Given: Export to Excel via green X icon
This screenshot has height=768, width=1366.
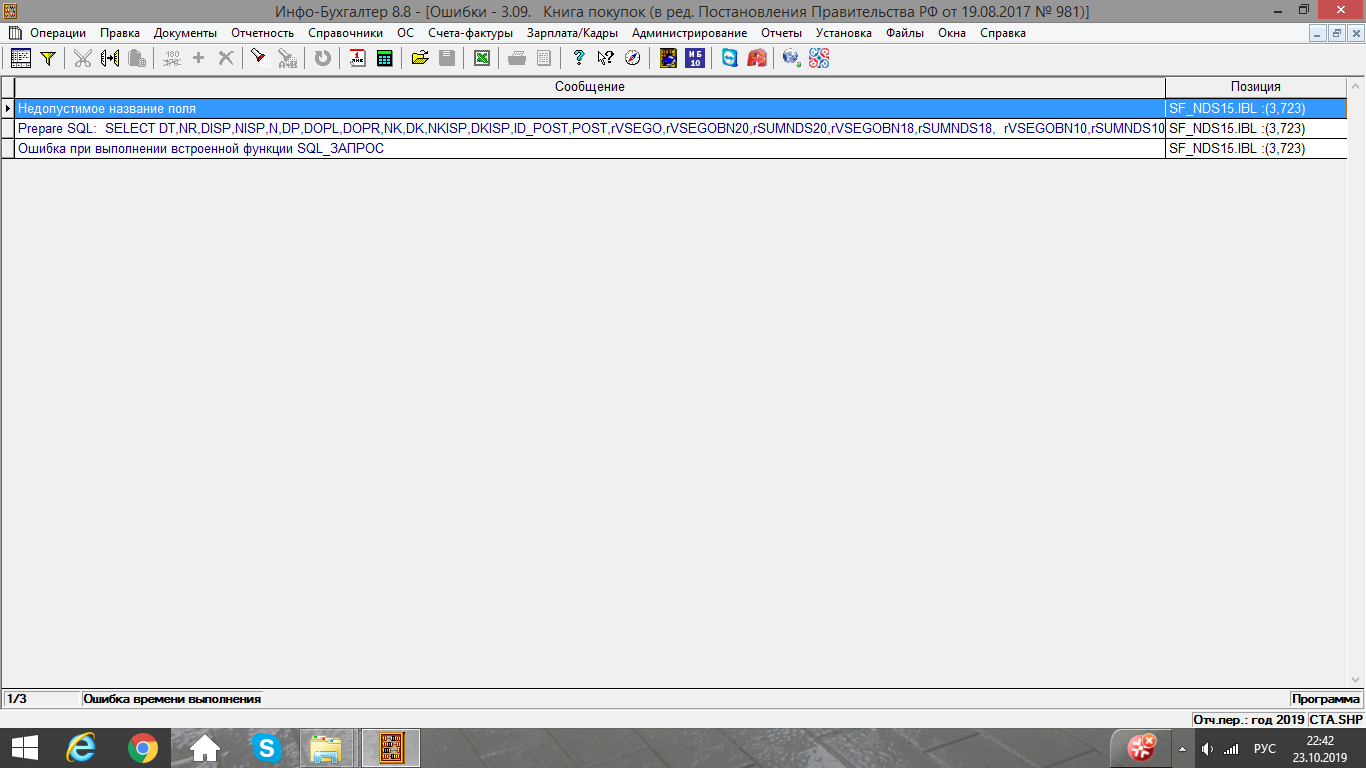Looking at the screenshot, I should pos(482,58).
